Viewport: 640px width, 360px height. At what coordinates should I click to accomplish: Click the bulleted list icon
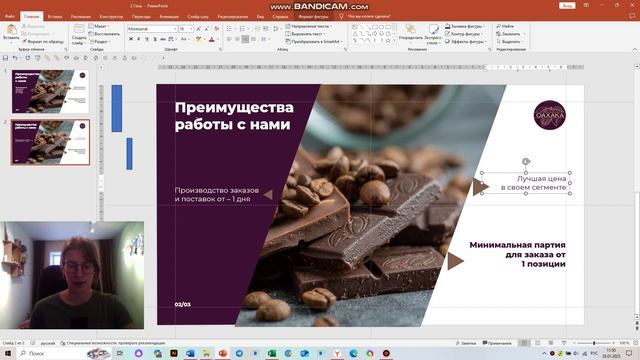click(230, 29)
